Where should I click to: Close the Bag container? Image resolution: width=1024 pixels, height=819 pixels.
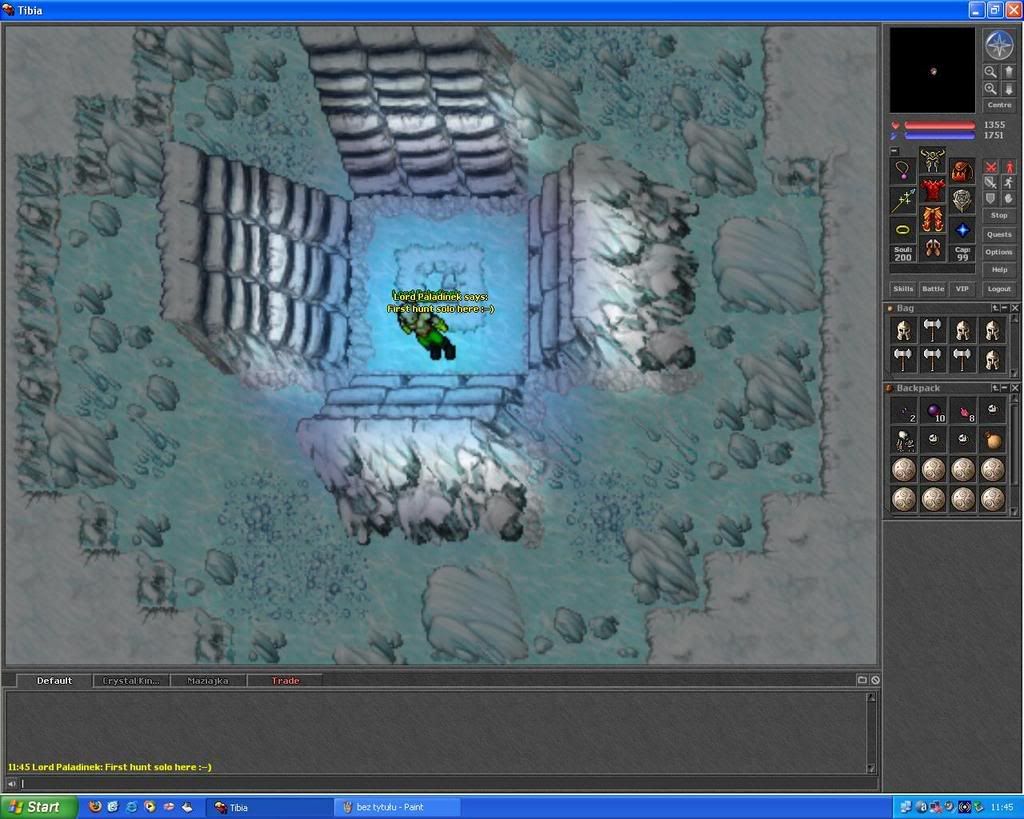pyautogui.click(x=1015, y=308)
